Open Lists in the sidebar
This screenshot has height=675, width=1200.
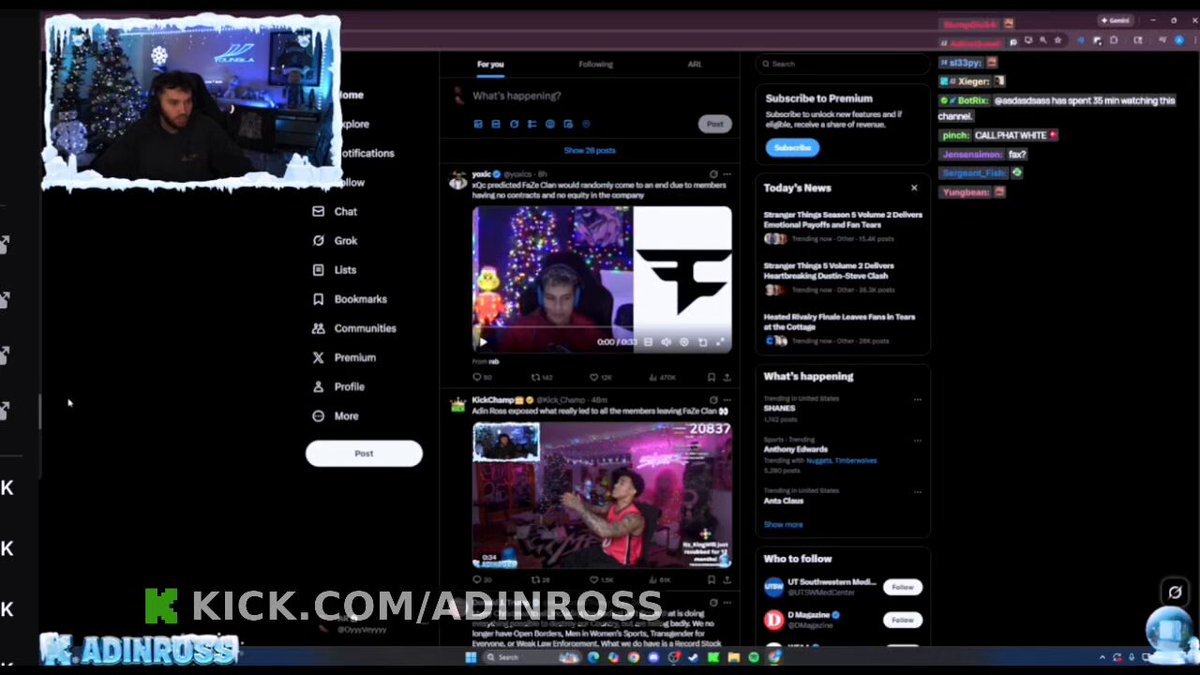tap(336, 270)
